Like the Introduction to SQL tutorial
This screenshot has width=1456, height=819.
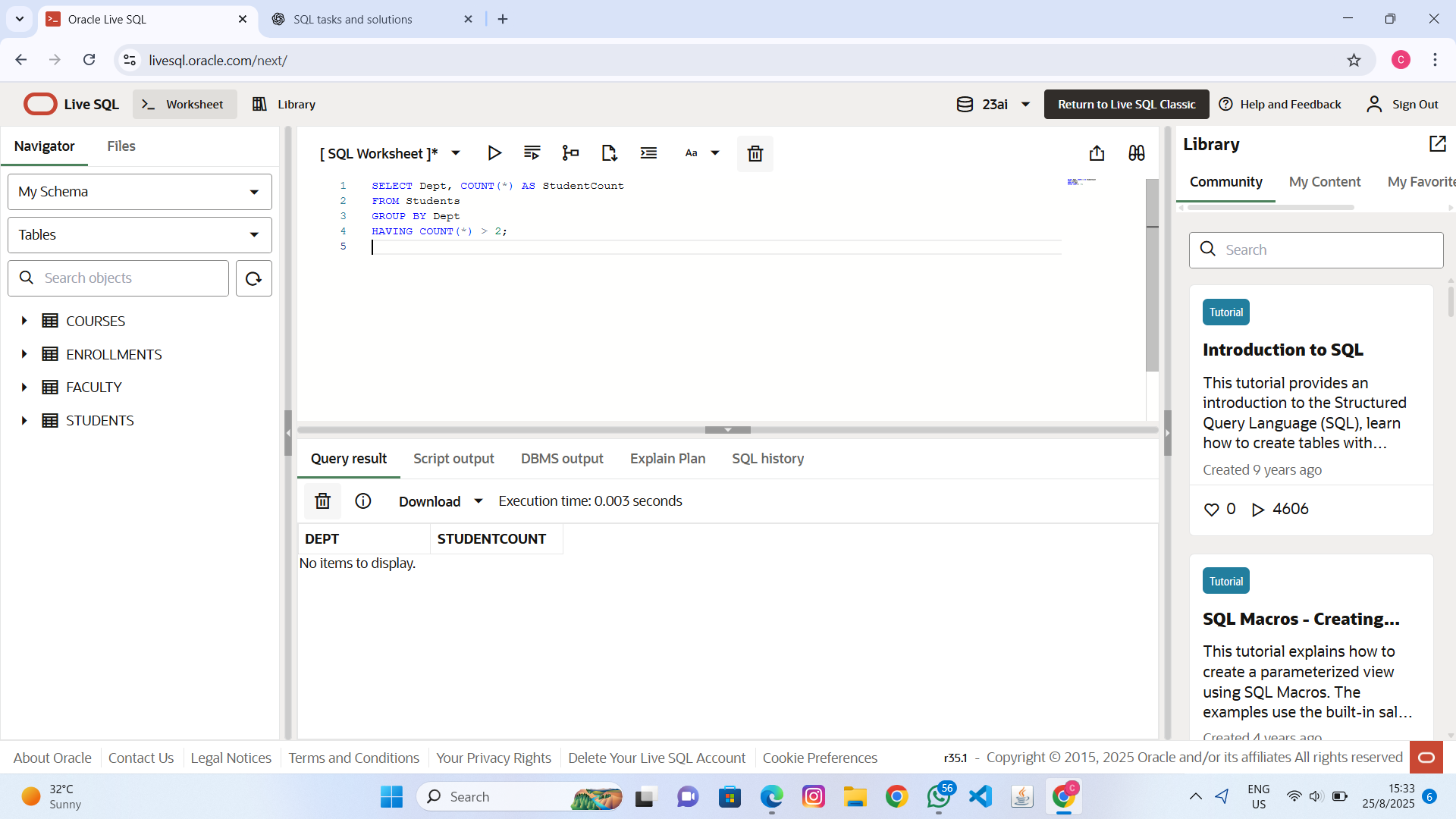pos(1211,510)
